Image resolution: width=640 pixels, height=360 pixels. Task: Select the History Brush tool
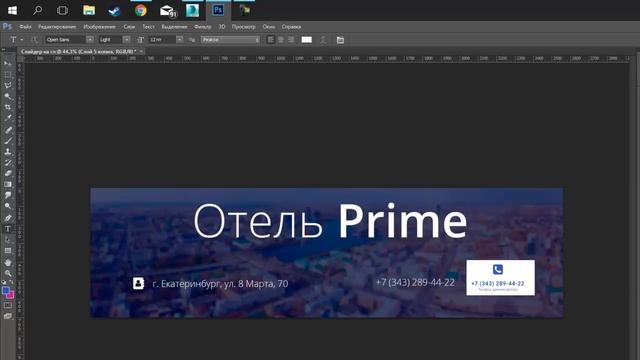click(8, 162)
